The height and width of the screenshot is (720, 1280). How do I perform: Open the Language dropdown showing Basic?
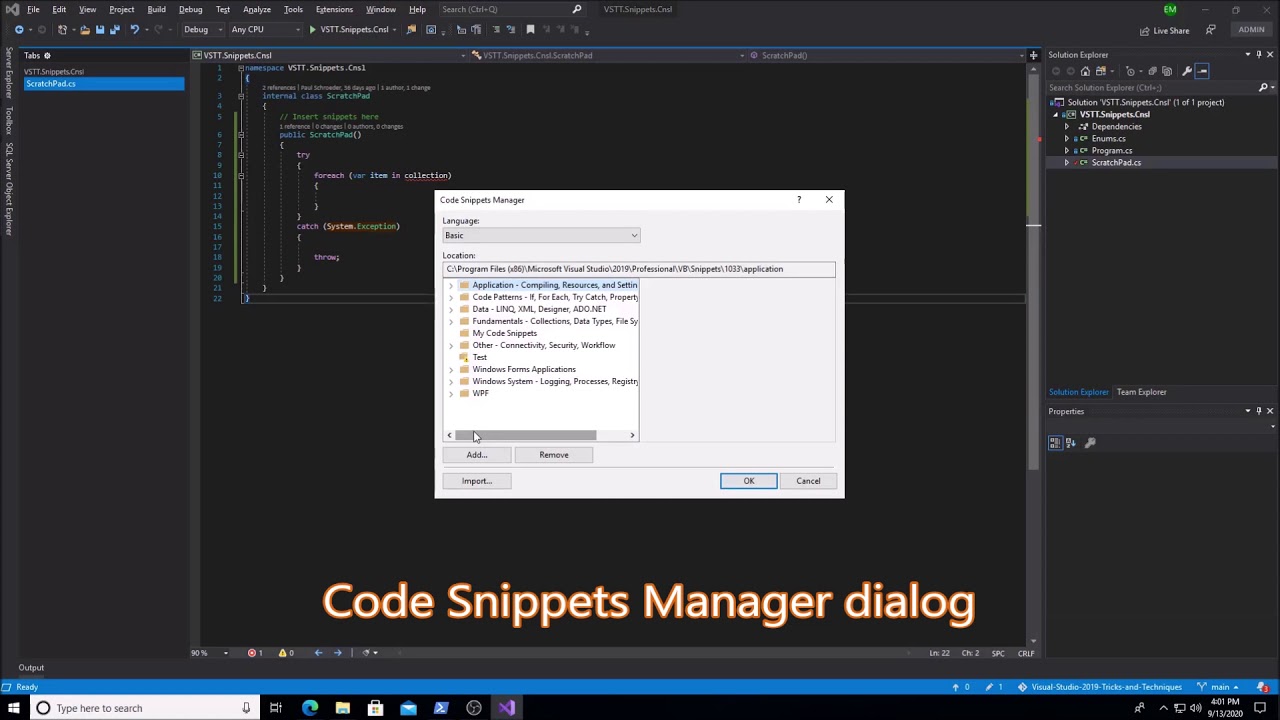[541, 235]
